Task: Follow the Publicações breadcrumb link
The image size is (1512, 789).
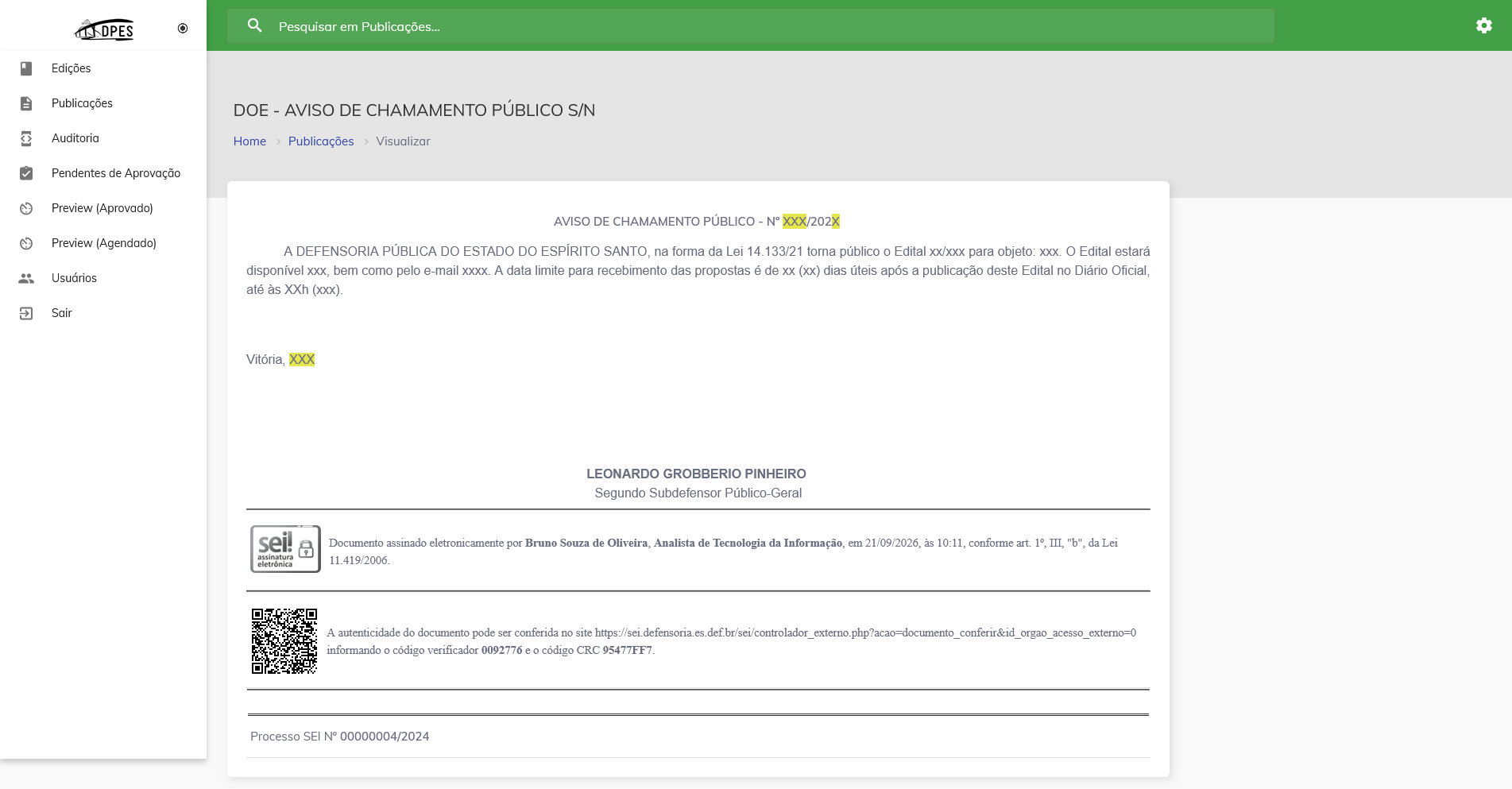Action: coord(321,141)
